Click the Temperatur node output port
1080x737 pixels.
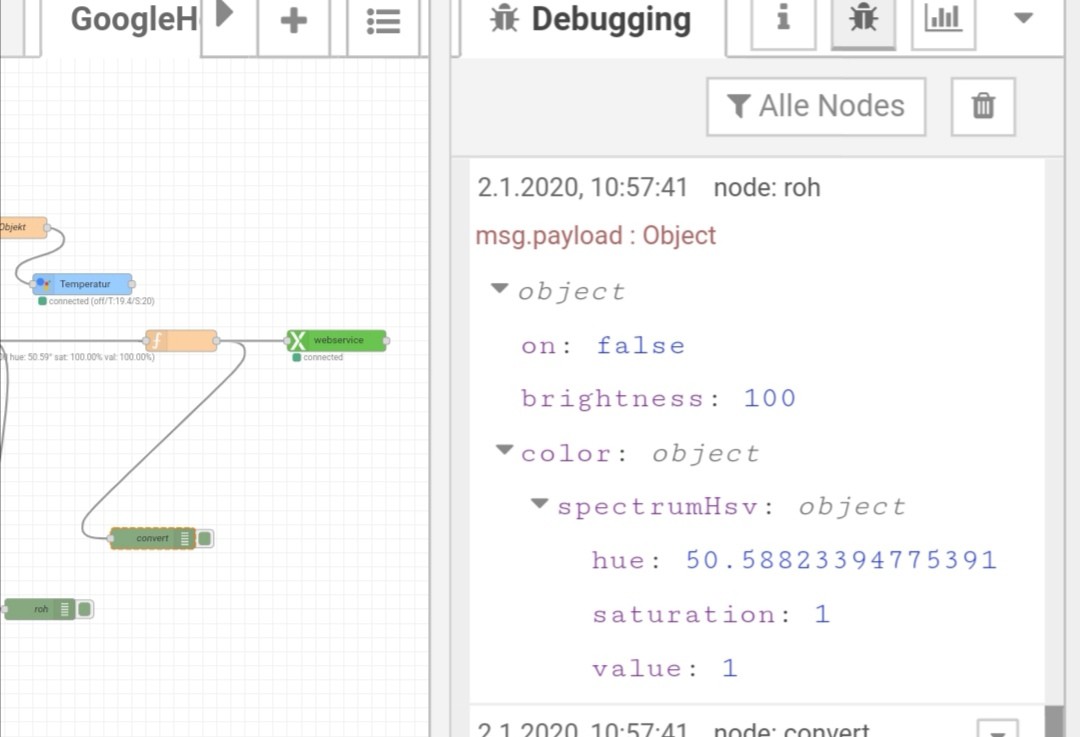[132, 284]
